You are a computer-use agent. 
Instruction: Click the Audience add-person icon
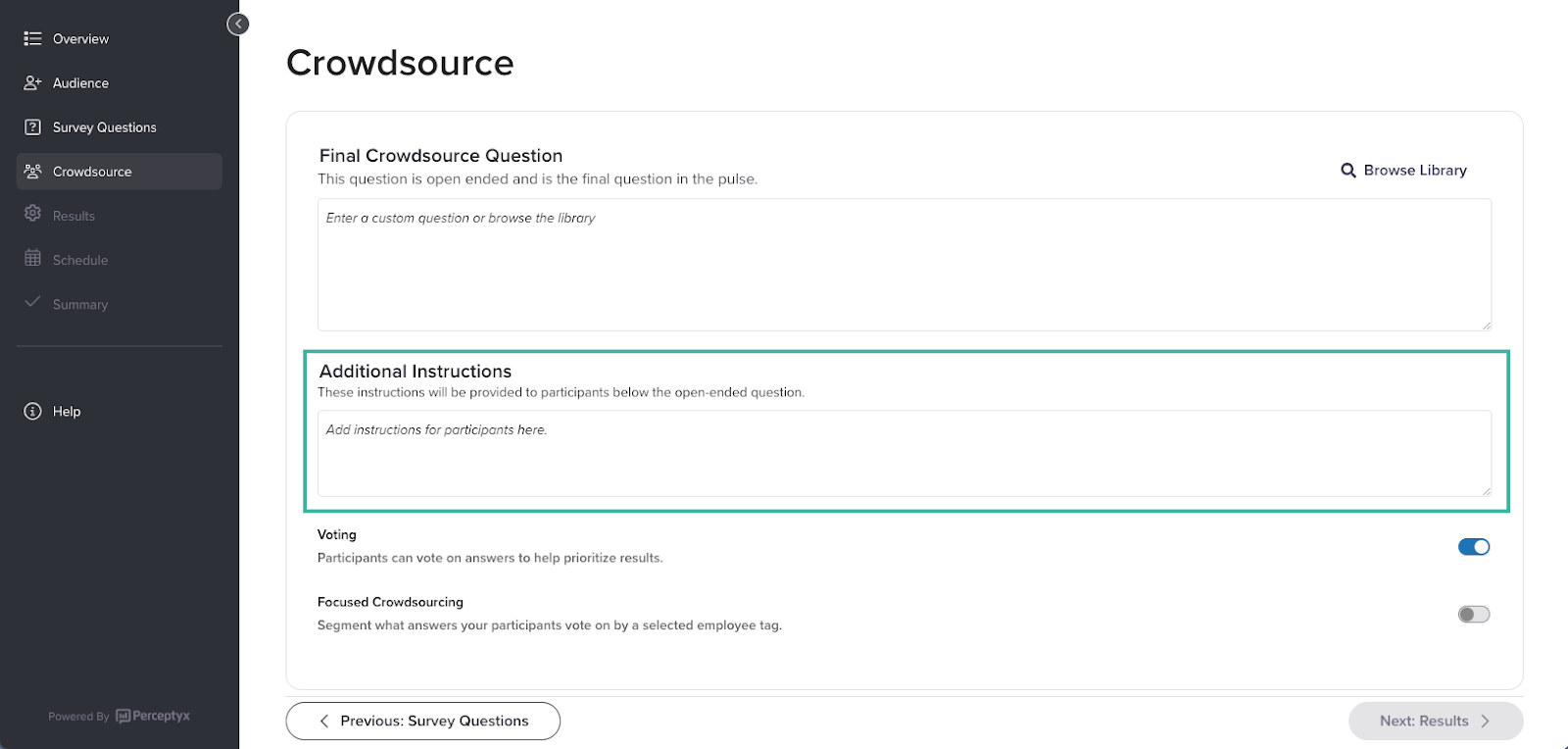click(x=32, y=83)
